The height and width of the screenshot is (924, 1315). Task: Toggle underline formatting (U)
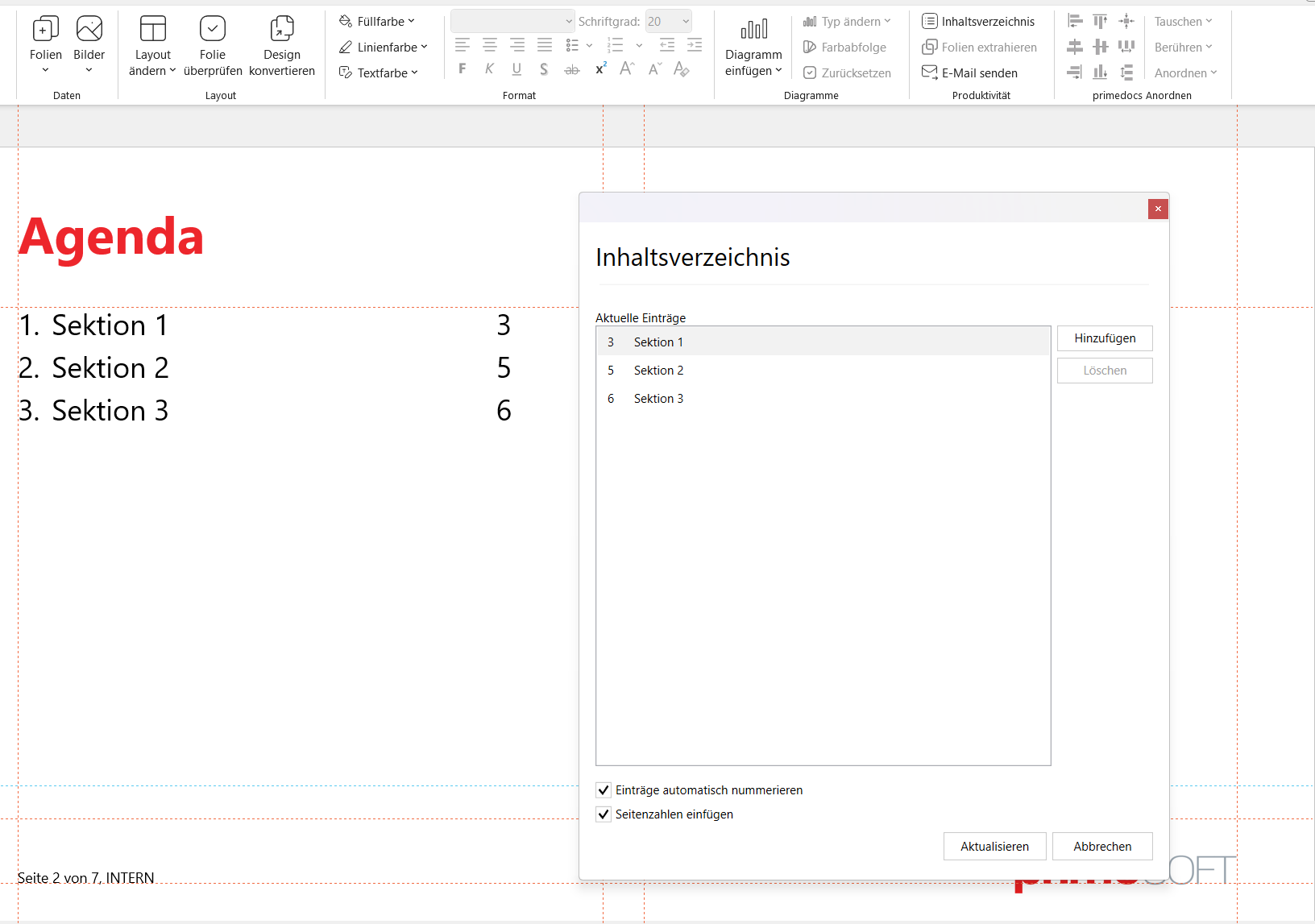coord(516,69)
